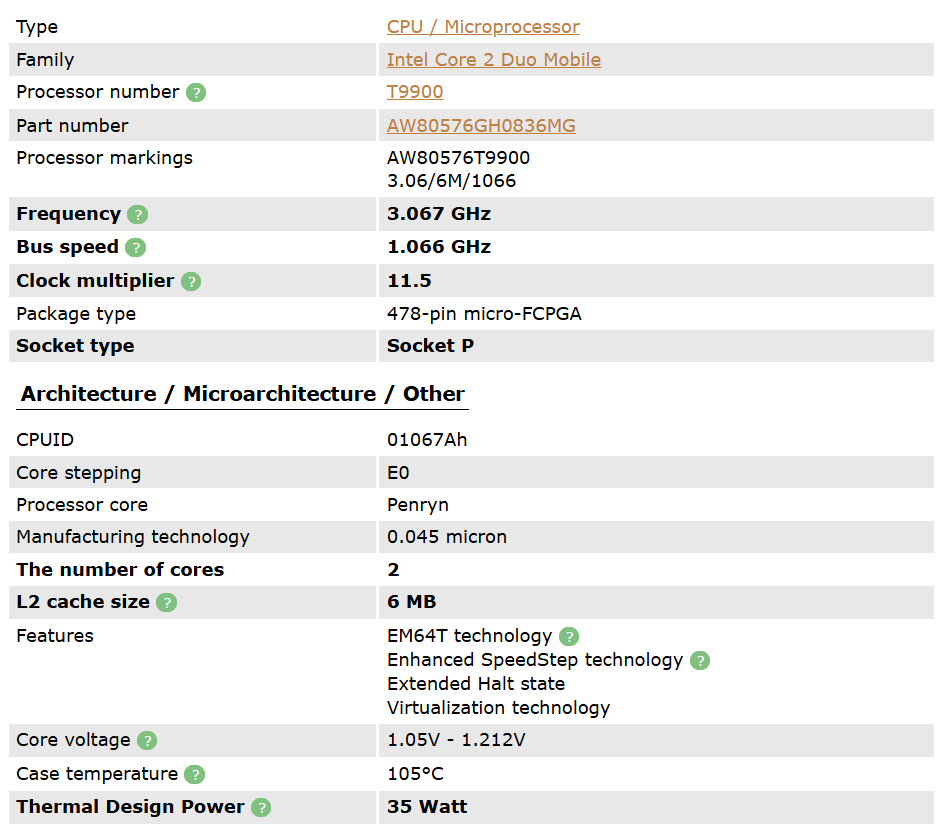
Task: Open the Frequency help icon
Action: (x=137, y=214)
